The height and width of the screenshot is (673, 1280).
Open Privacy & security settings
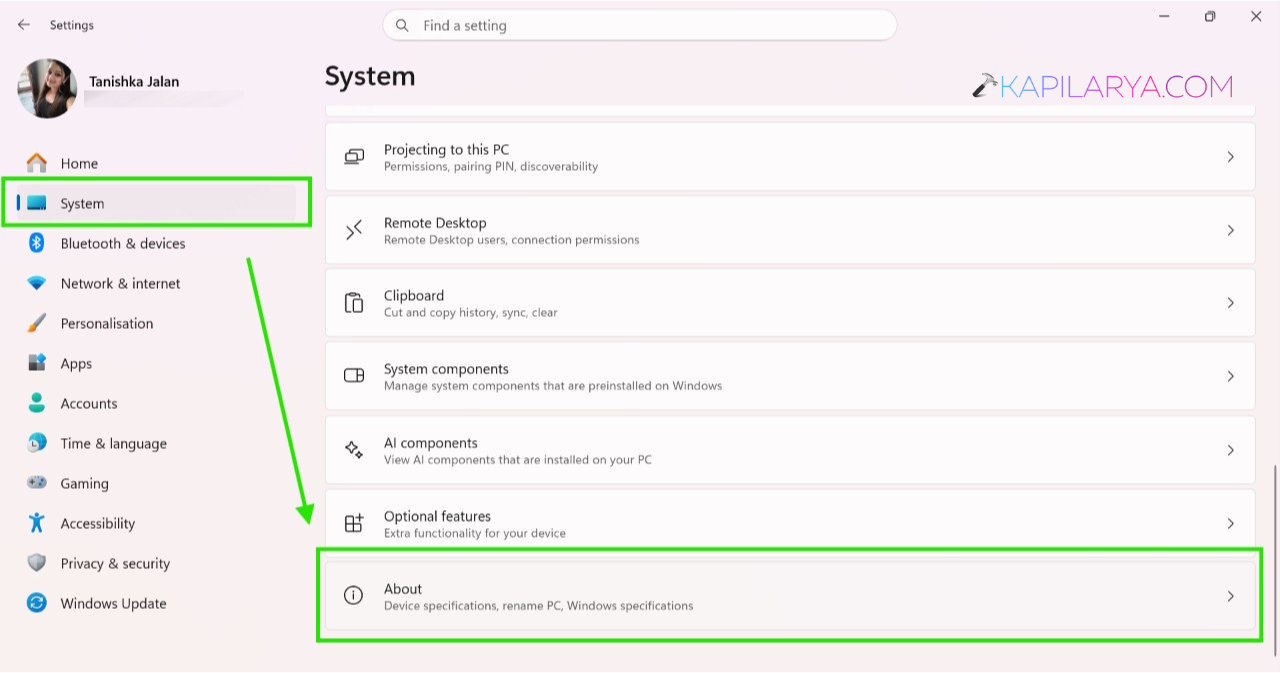tap(155, 563)
